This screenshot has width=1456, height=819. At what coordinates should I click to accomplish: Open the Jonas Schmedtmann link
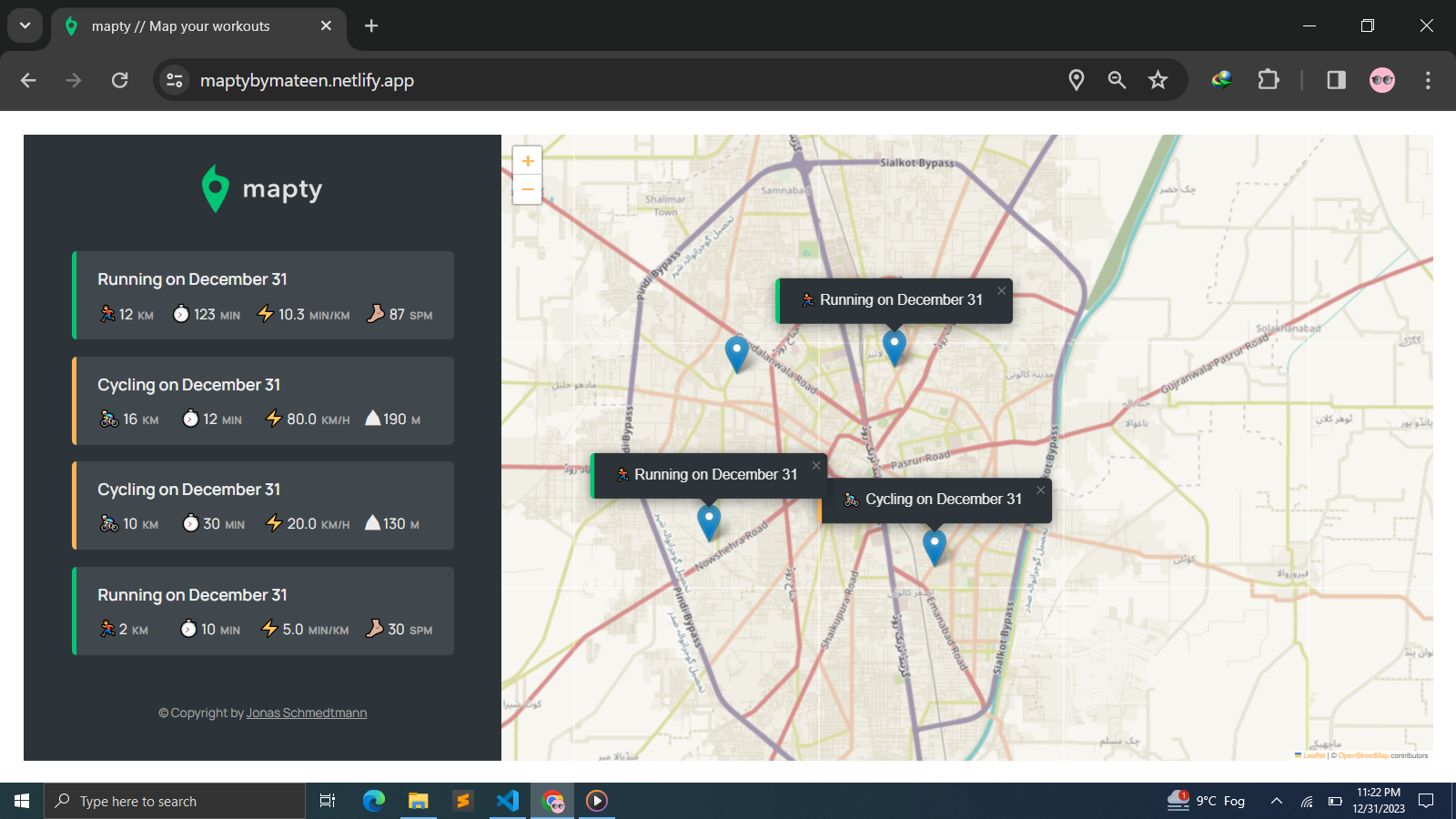306,713
